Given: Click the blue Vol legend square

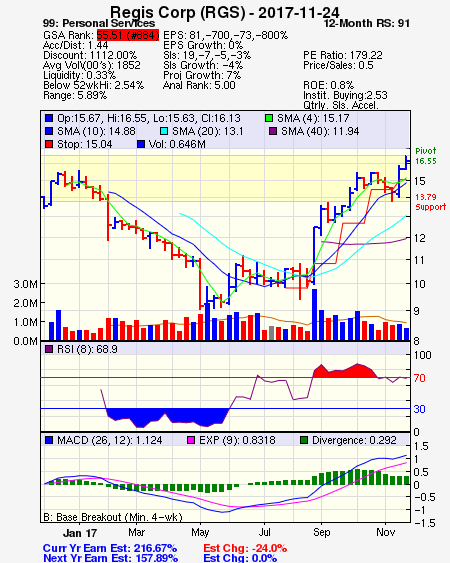Looking at the screenshot, I should 141,144.
